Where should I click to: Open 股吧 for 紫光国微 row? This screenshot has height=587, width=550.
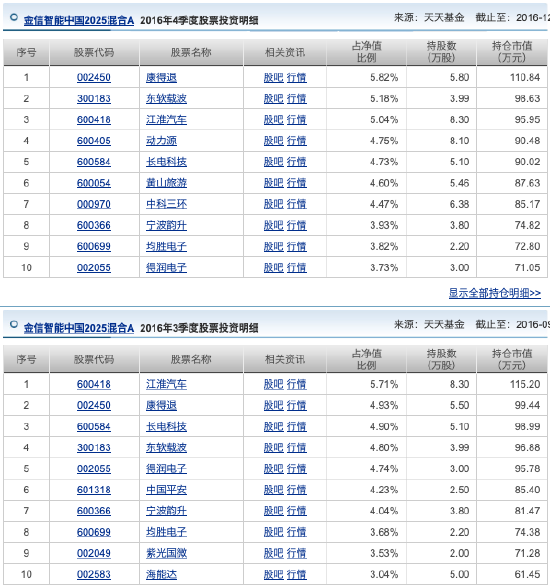point(274,553)
